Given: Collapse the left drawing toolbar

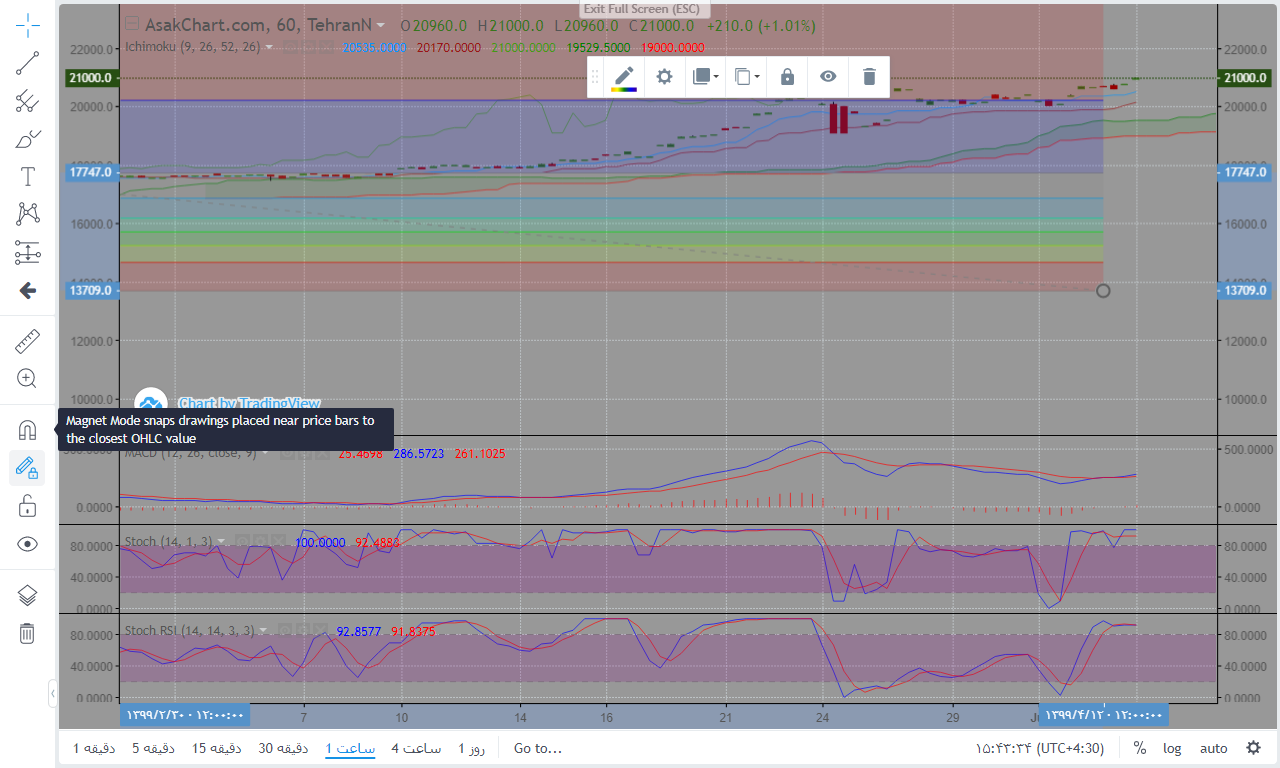Looking at the screenshot, I should click(53, 692).
